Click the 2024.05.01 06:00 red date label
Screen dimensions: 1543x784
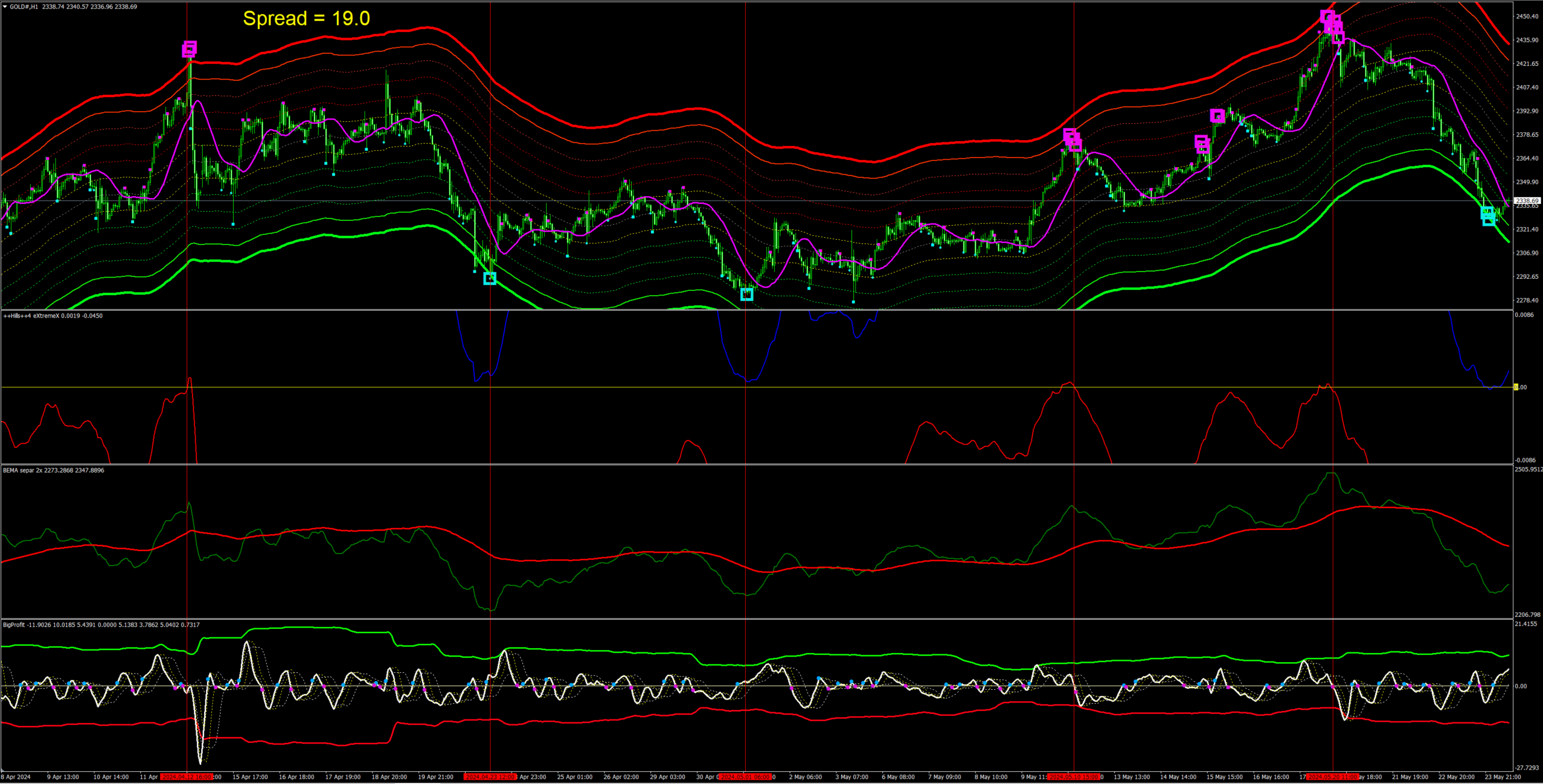[745, 777]
